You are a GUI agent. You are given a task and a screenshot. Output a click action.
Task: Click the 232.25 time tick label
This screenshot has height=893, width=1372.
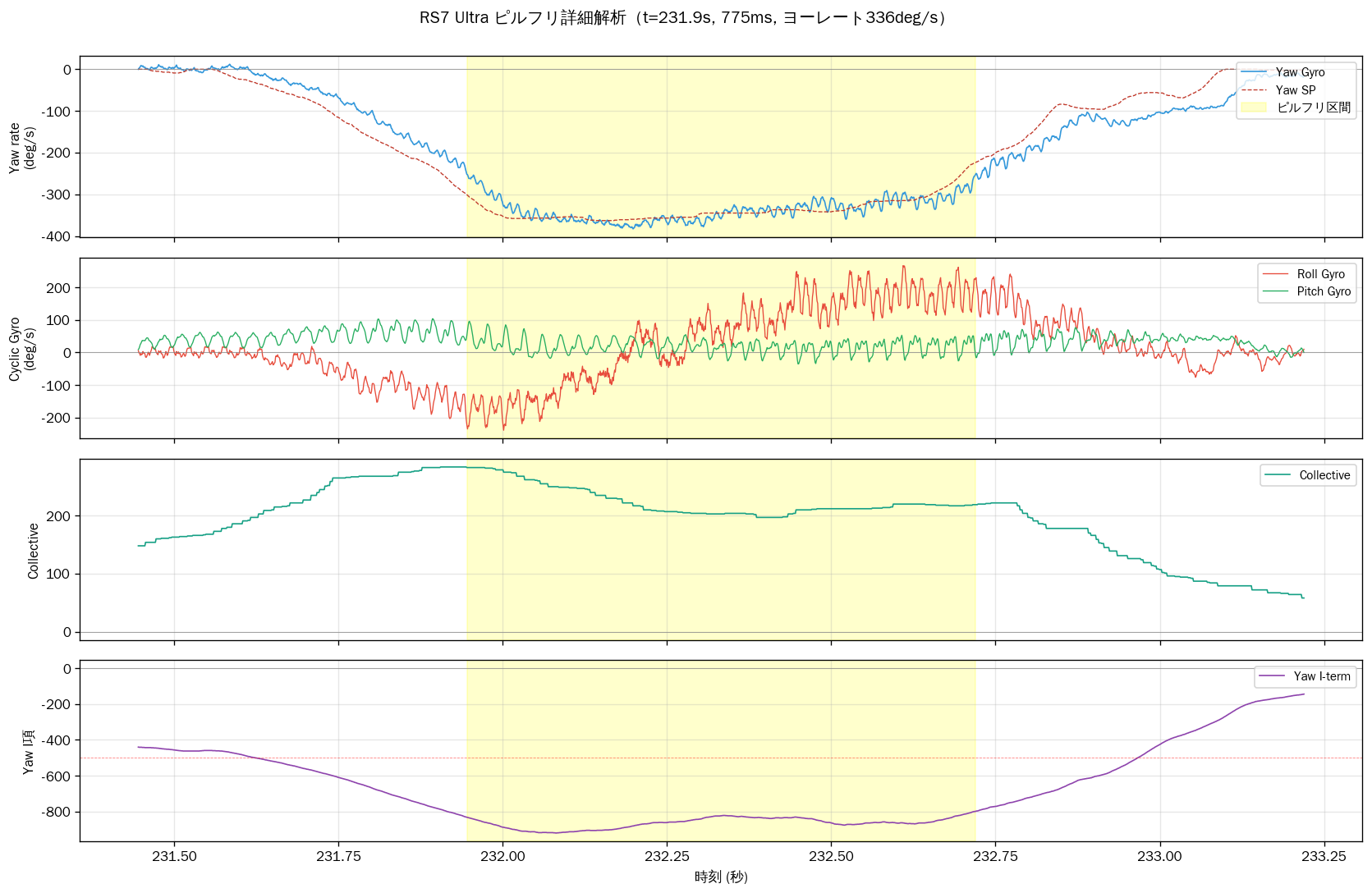coord(667,857)
